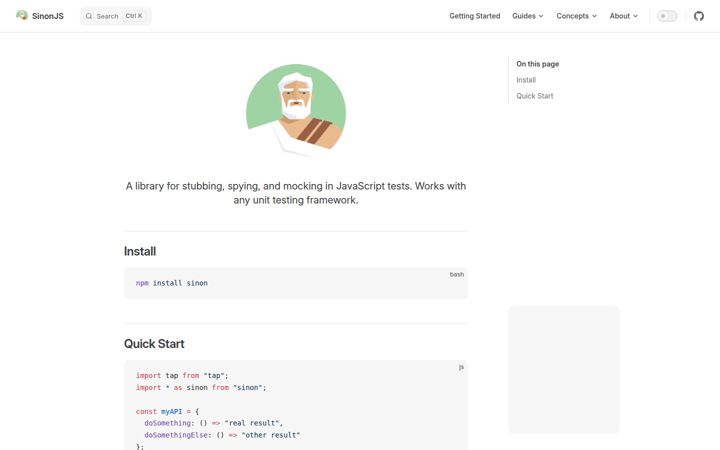Click the 'On this page' outline title
720x450 pixels.
(x=537, y=64)
